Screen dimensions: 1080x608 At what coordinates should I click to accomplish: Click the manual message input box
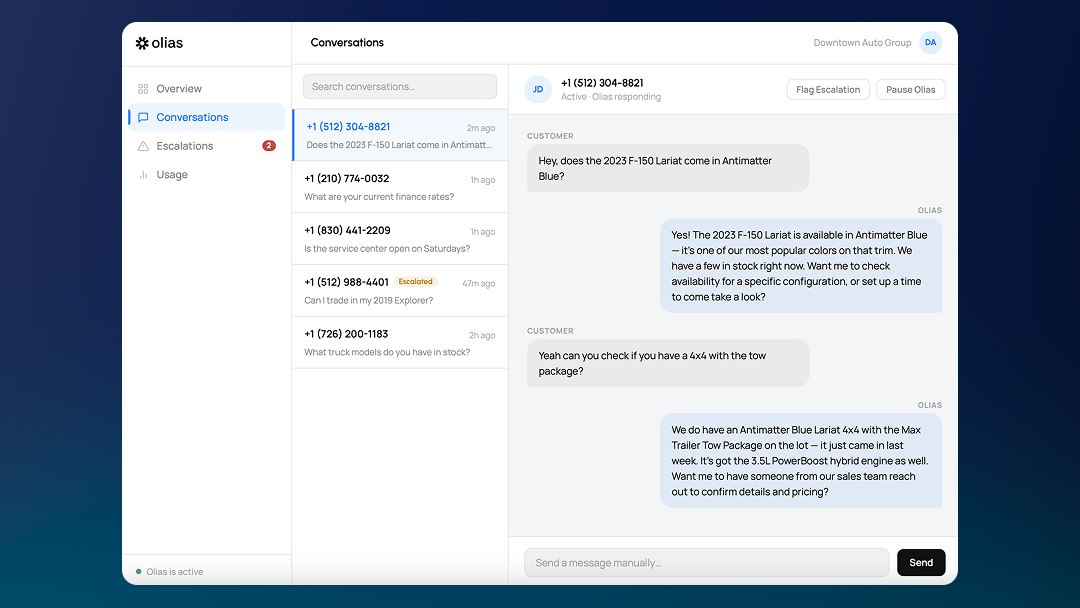coord(706,562)
